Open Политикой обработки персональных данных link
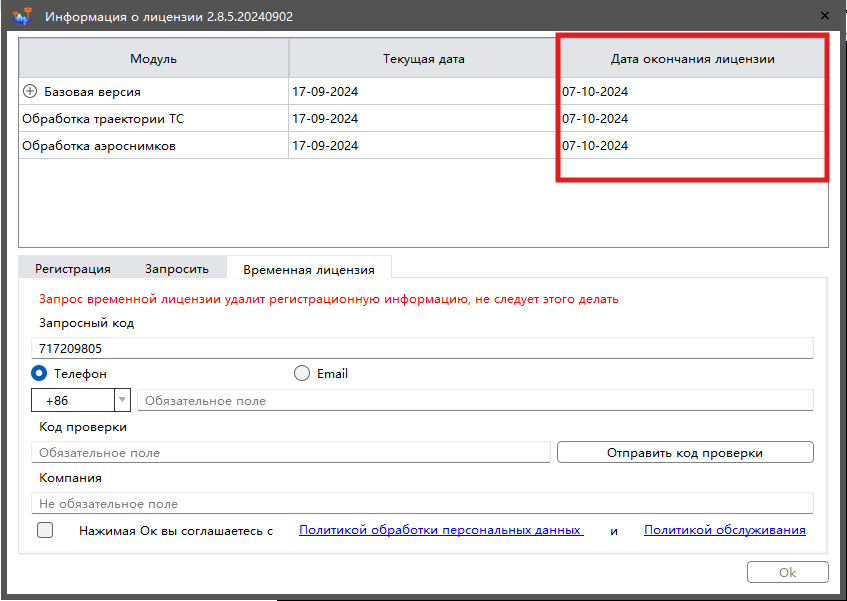Viewport: 847px width, 601px height. pyautogui.click(x=441, y=530)
